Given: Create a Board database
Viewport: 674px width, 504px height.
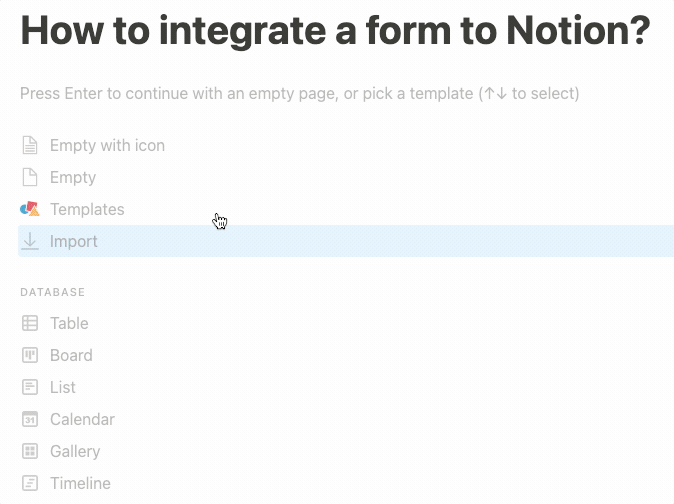Looking at the screenshot, I should (x=71, y=355).
